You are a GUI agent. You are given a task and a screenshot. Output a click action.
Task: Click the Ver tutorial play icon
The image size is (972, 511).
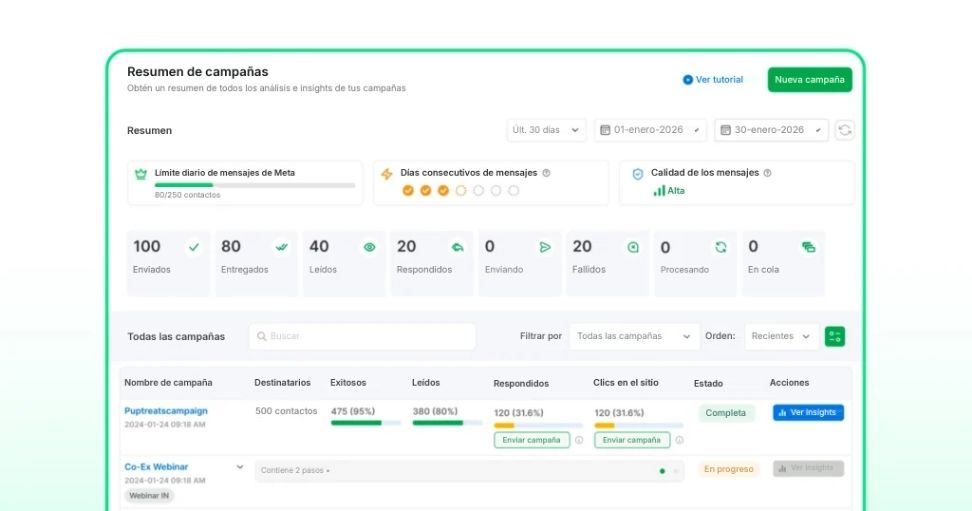tap(687, 79)
